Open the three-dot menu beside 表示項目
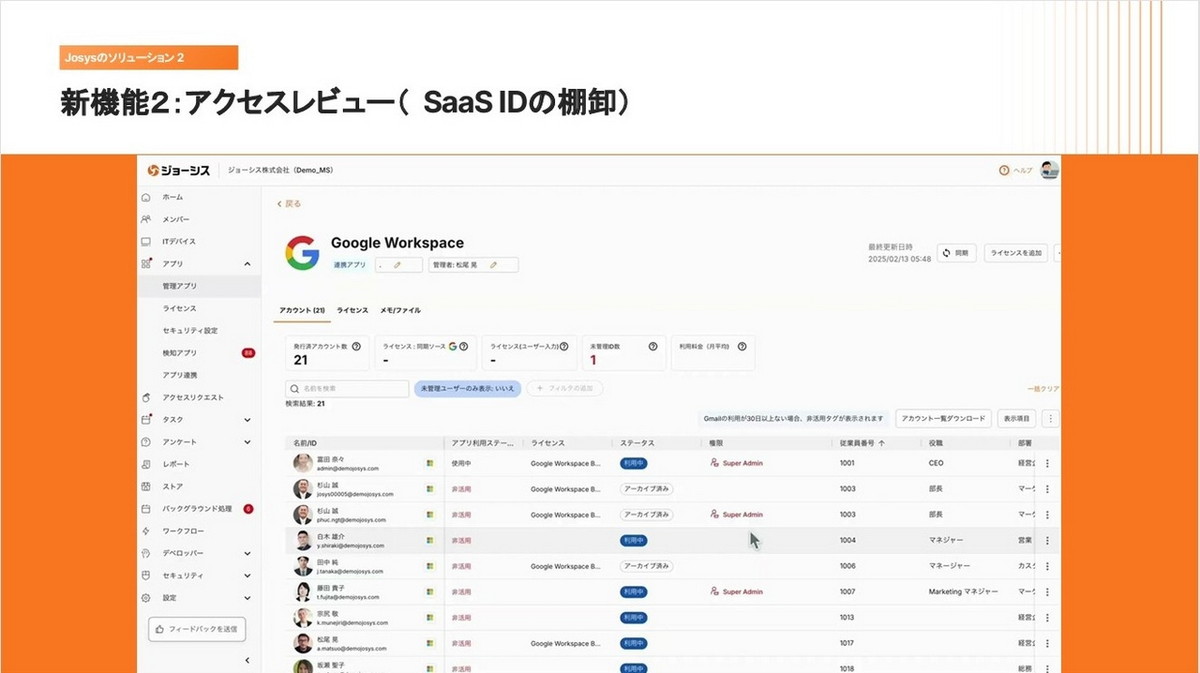This screenshot has width=1200, height=673. click(1050, 419)
